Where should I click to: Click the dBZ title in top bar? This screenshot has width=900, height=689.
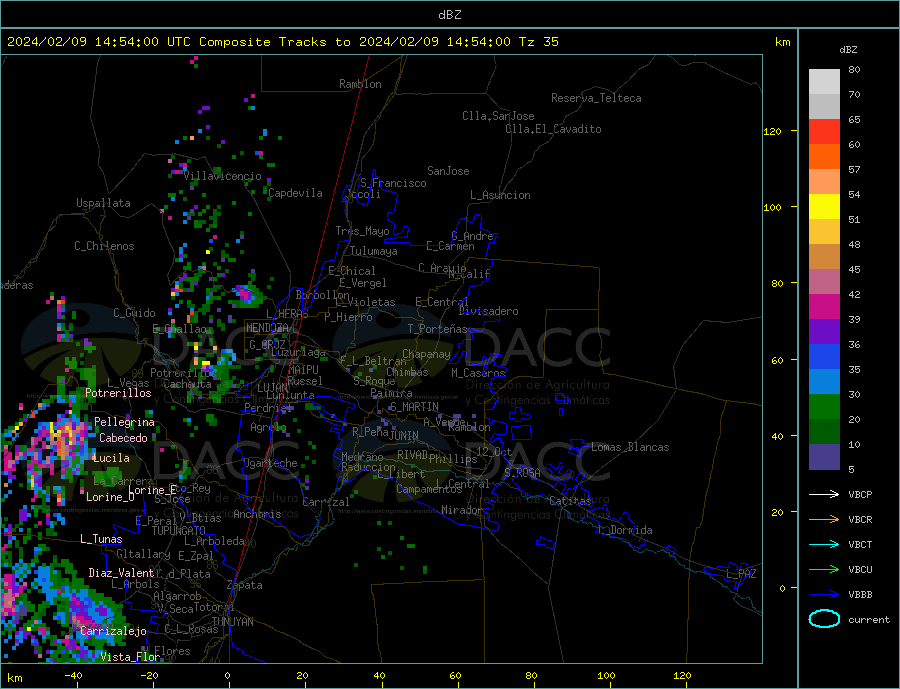click(449, 15)
